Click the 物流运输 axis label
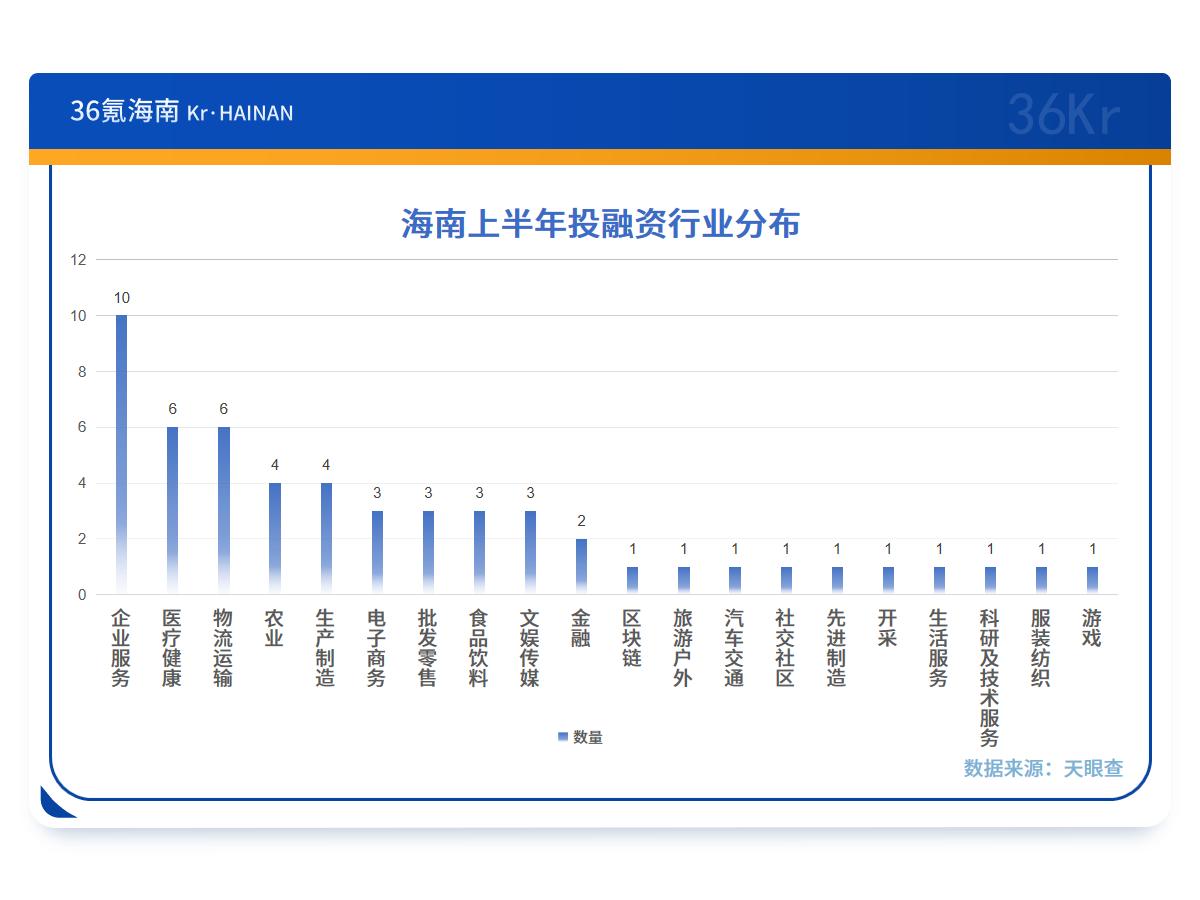The width and height of the screenshot is (1200, 900). [x=223, y=648]
